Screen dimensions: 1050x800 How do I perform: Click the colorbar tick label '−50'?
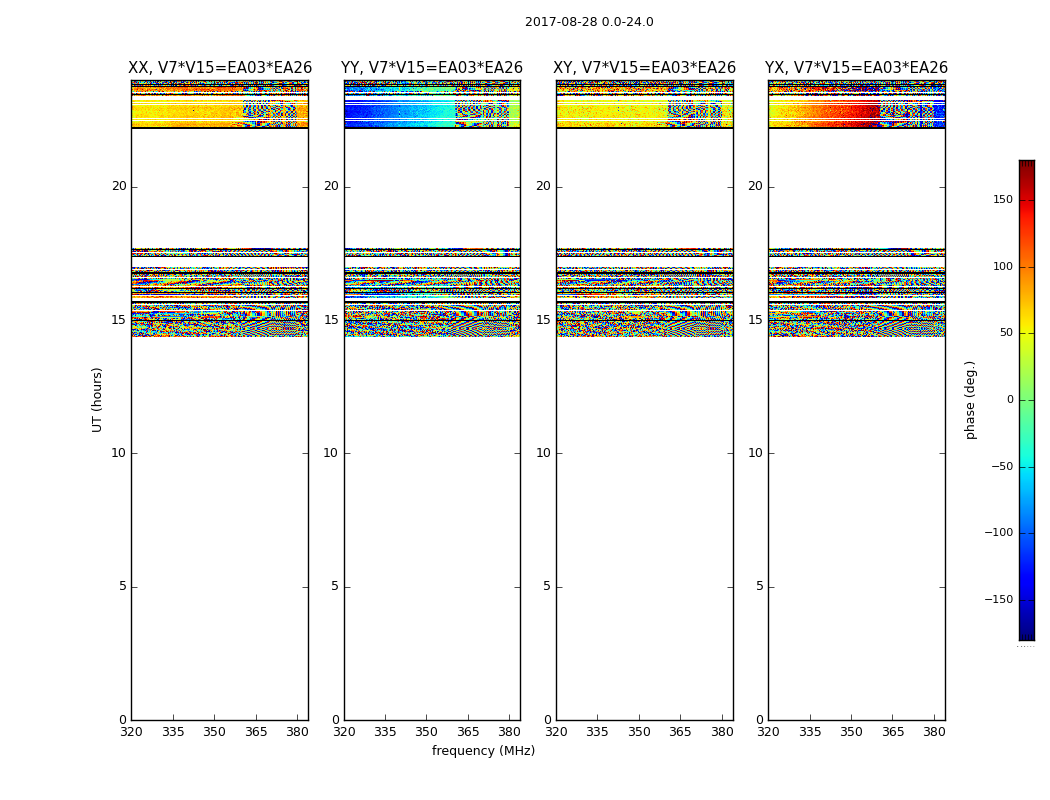[x=1002, y=466]
